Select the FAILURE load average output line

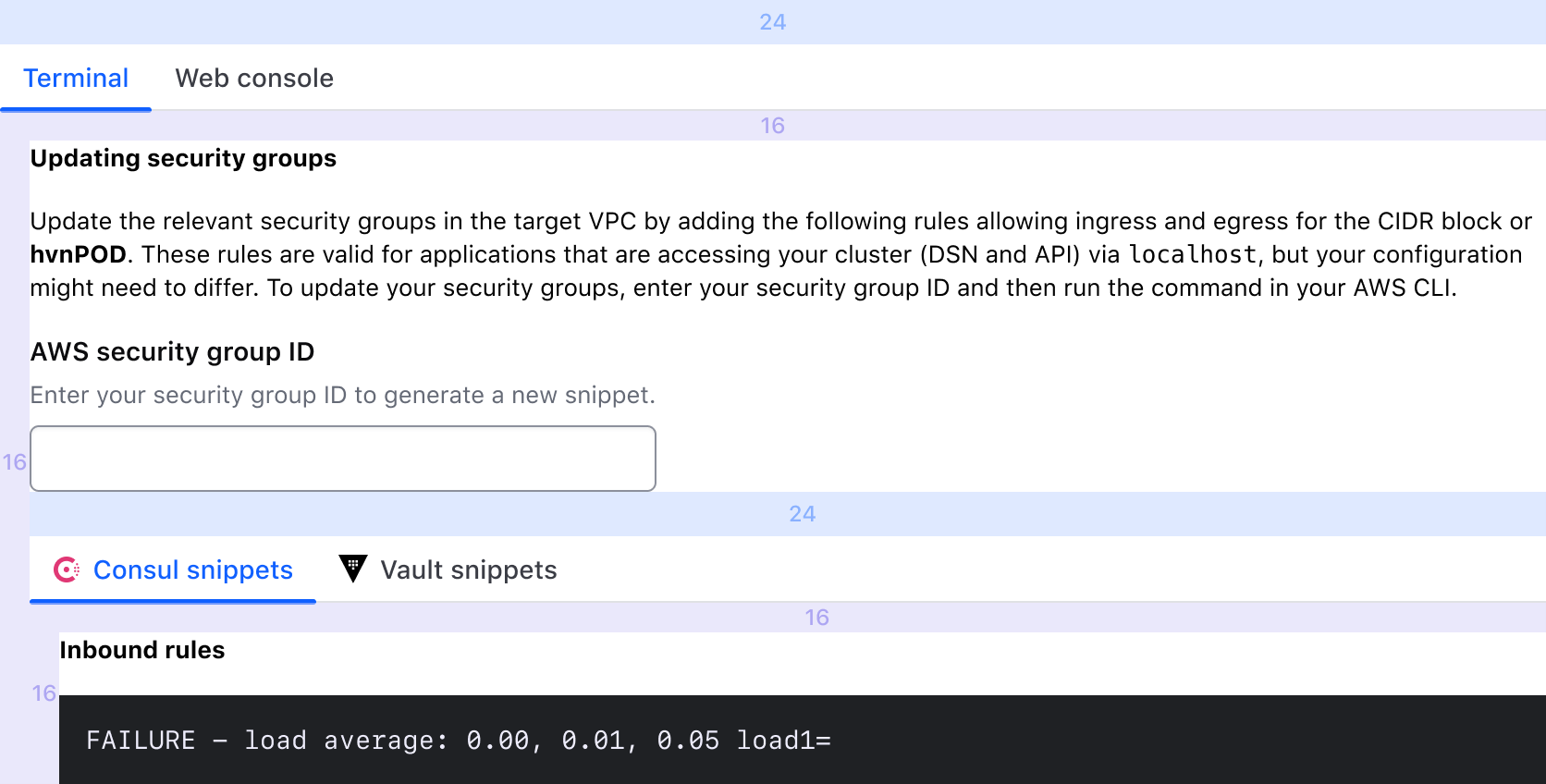pos(460,740)
